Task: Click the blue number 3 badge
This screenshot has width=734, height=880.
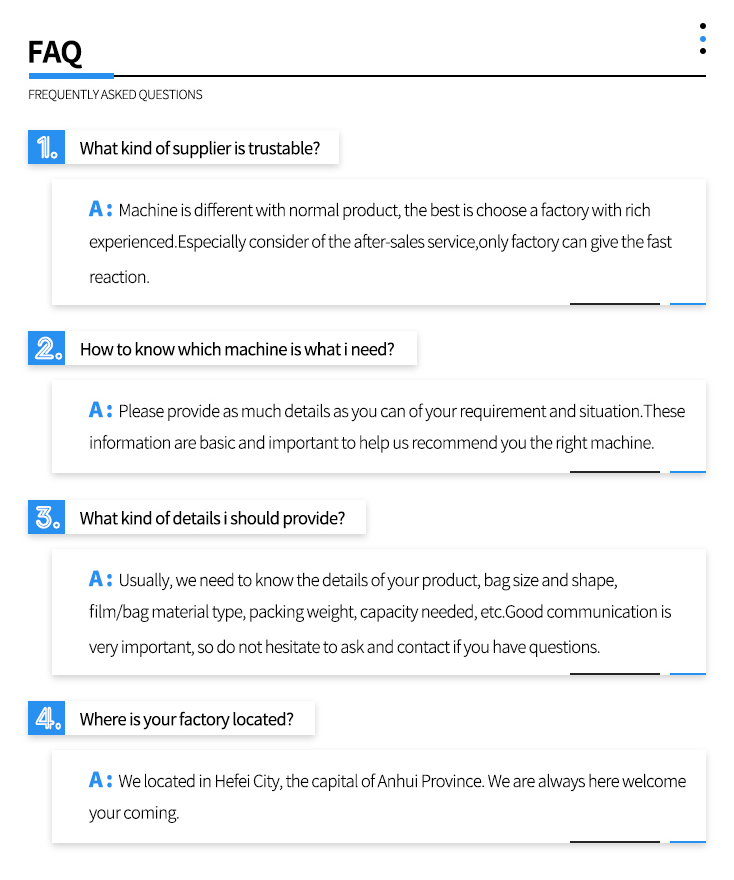Action: point(47,517)
